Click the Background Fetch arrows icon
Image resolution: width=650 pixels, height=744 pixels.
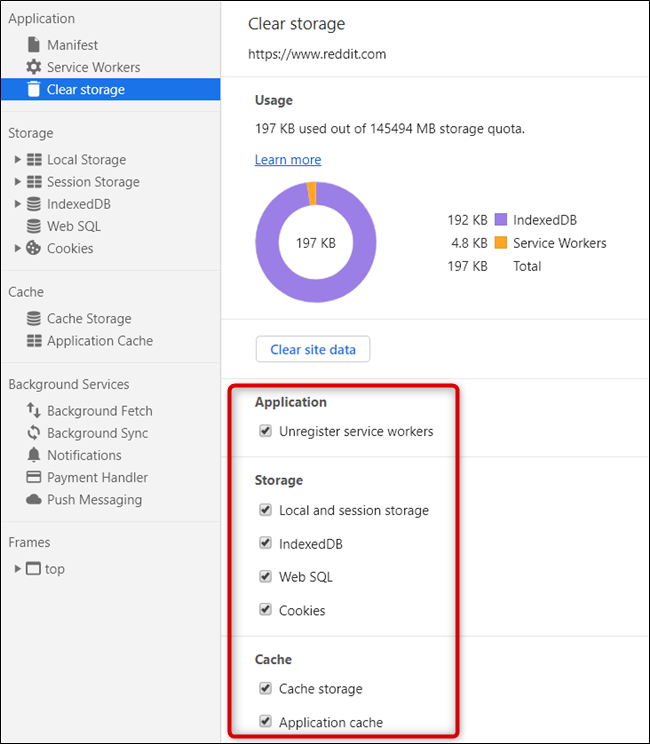pyautogui.click(x=34, y=410)
